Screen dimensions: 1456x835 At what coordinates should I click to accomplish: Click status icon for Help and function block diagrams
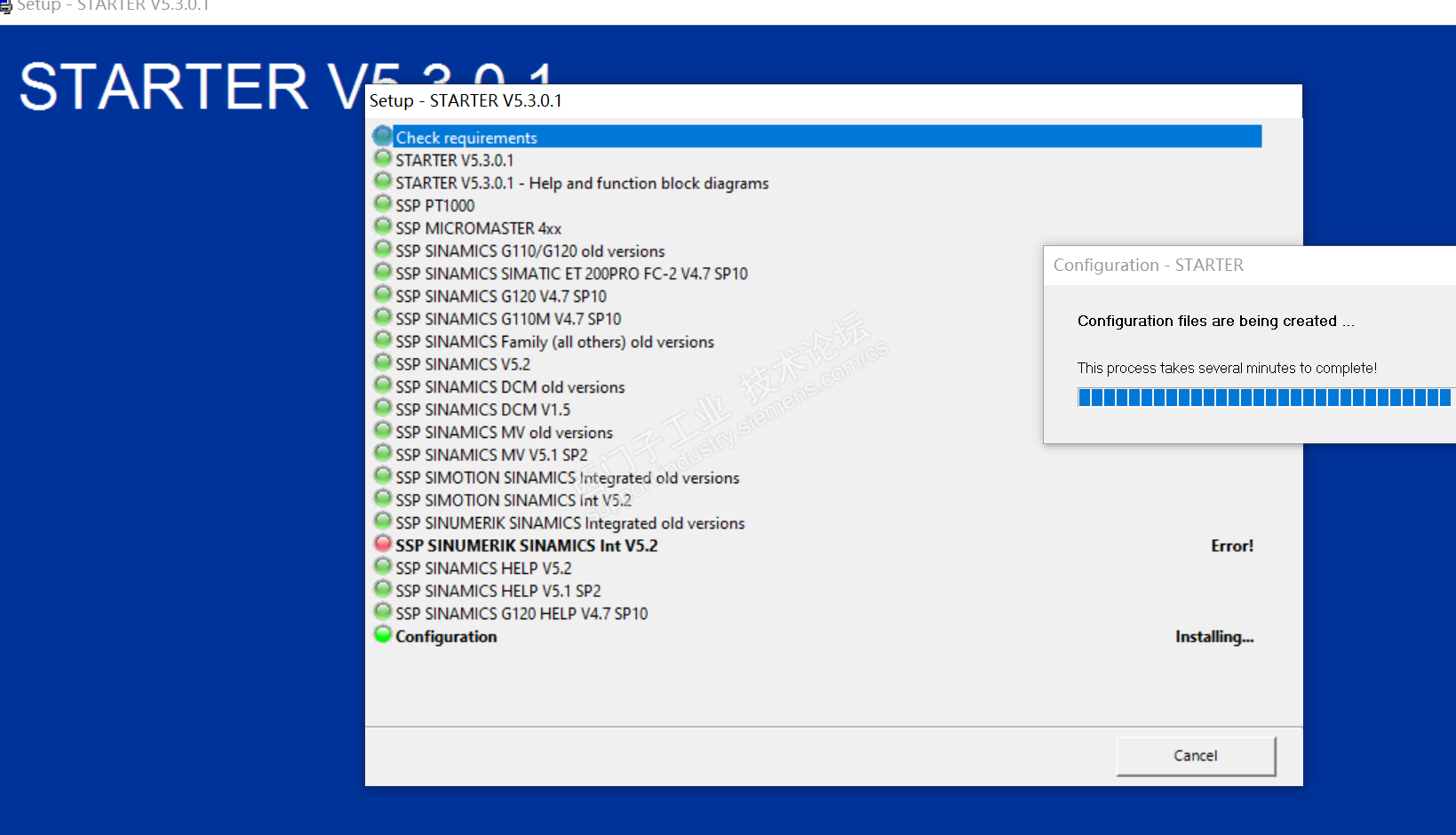[x=383, y=180]
